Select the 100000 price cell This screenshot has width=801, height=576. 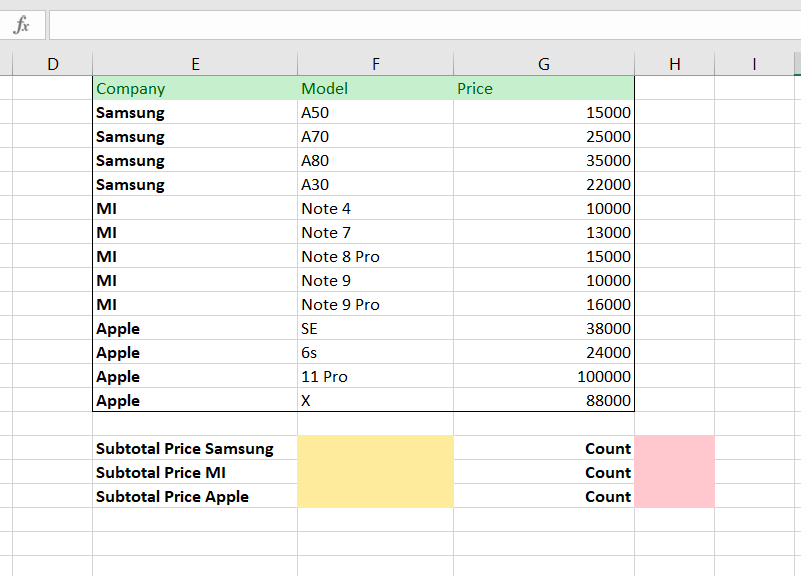[x=544, y=376]
